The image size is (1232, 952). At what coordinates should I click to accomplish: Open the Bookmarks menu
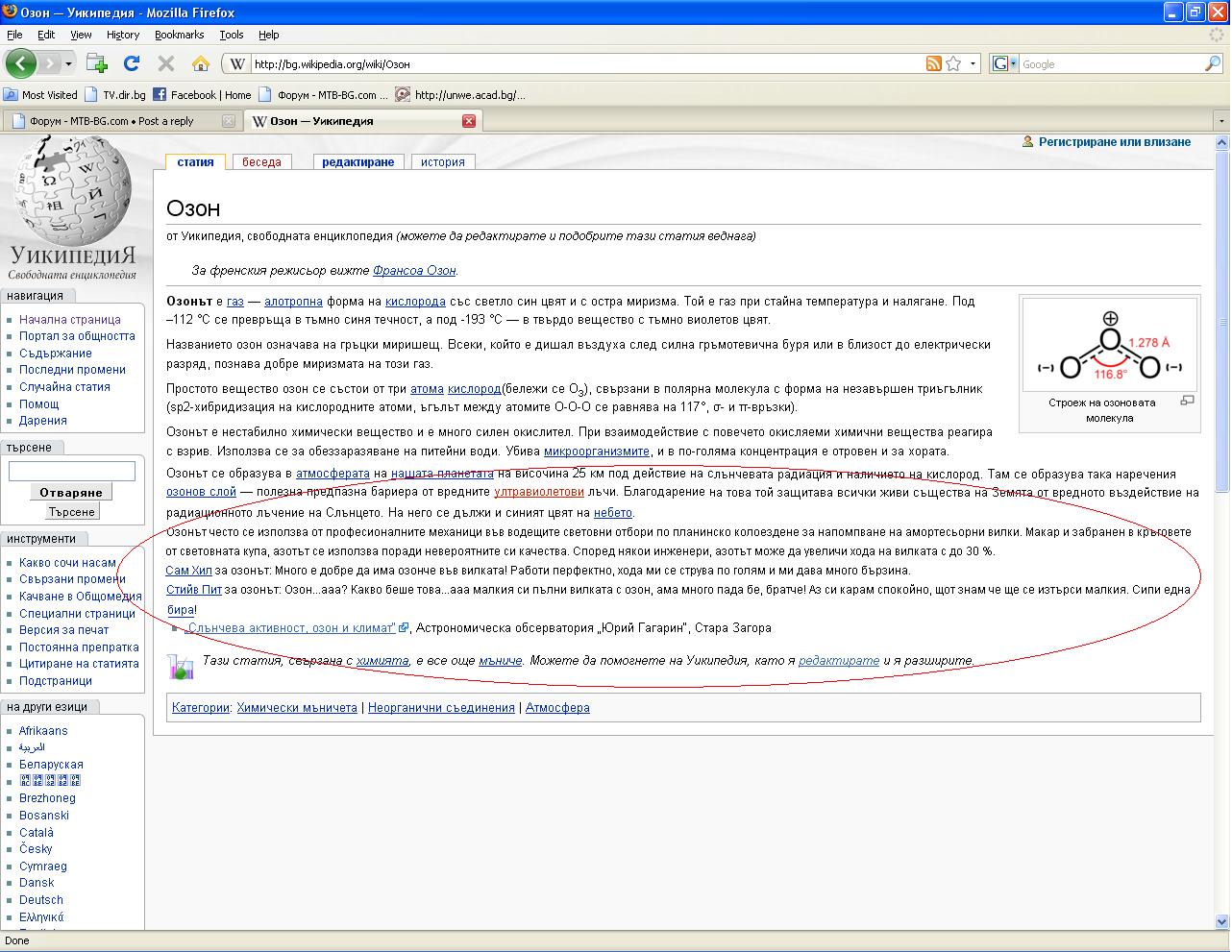[179, 35]
